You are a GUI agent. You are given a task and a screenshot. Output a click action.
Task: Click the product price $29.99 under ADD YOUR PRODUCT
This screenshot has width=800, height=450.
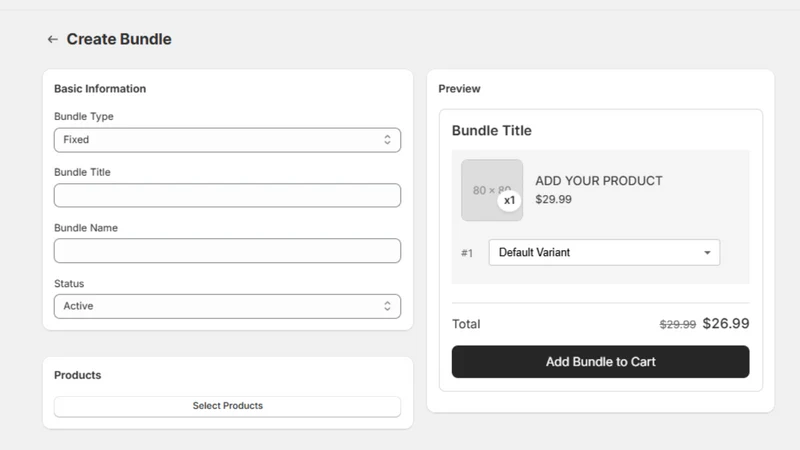click(553, 199)
